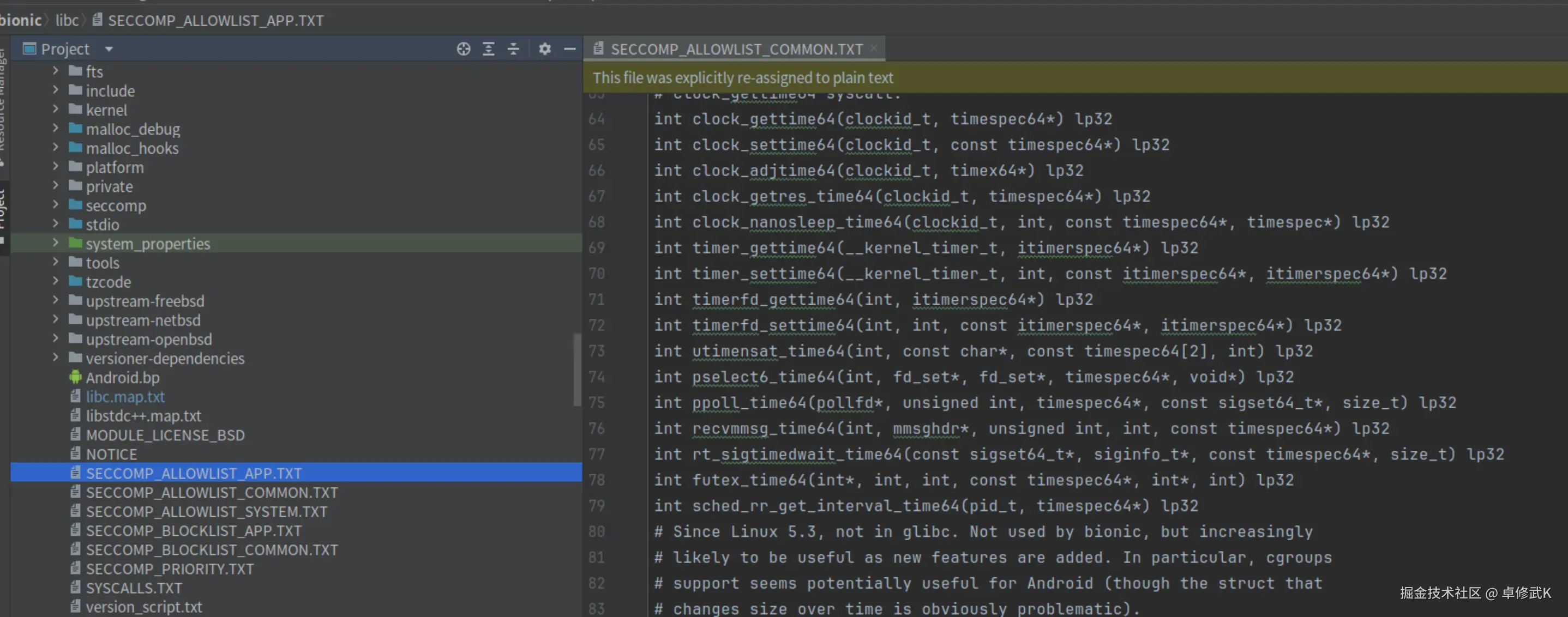Open Project panel settings gear
1568x617 pixels.
[544, 49]
